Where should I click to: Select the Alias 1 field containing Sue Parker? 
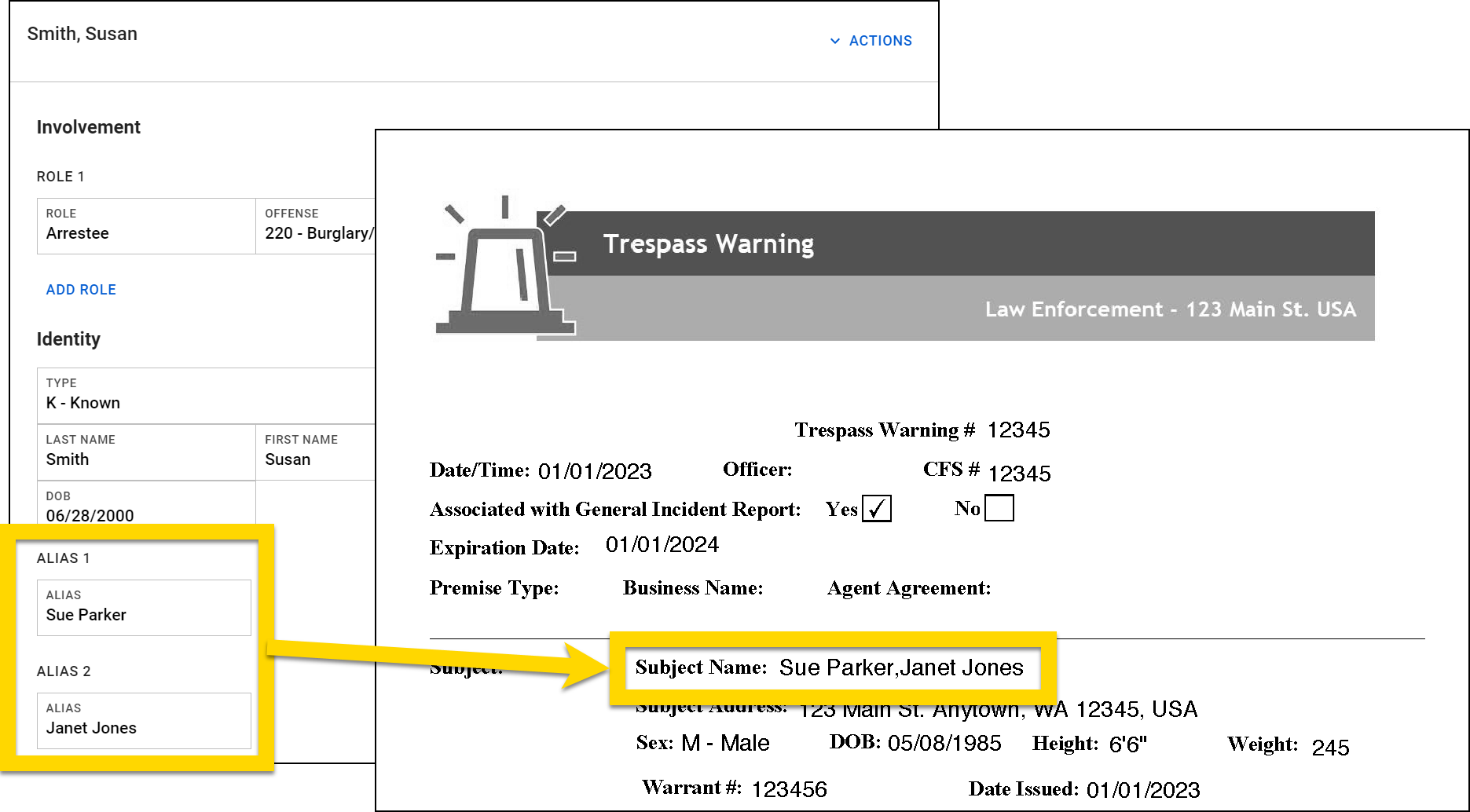144,607
